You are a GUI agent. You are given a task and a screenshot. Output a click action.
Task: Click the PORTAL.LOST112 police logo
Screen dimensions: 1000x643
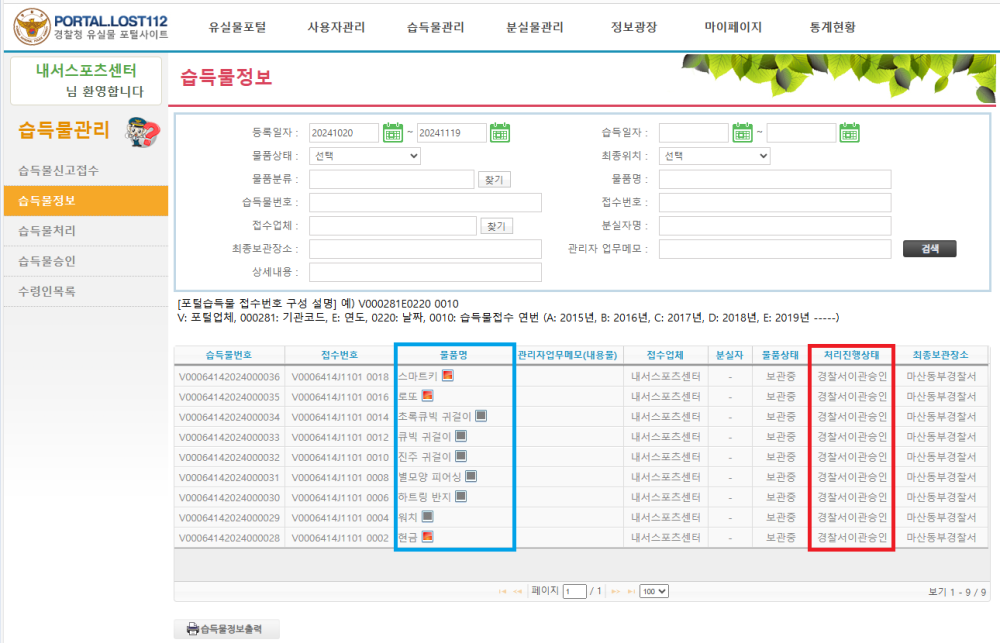pyautogui.click(x=32, y=27)
